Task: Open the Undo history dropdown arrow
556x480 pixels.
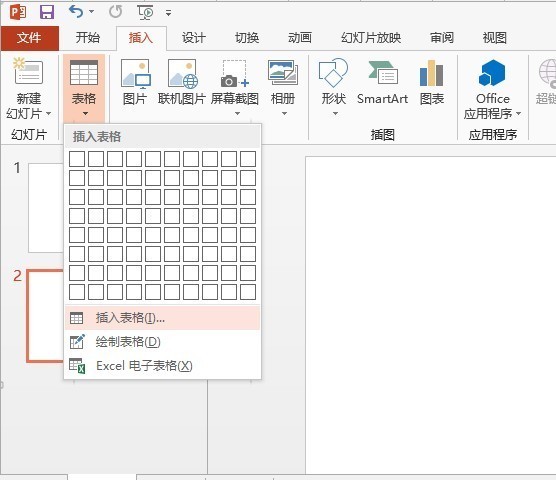Action: tap(91, 12)
